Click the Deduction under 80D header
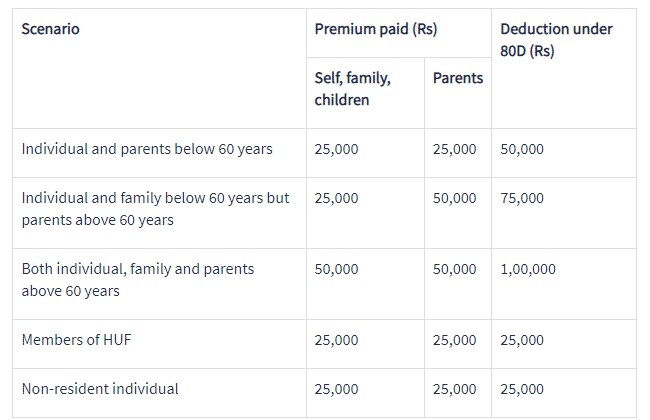The height and width of the screenshot is (420, 650). (x=556, y=40)
